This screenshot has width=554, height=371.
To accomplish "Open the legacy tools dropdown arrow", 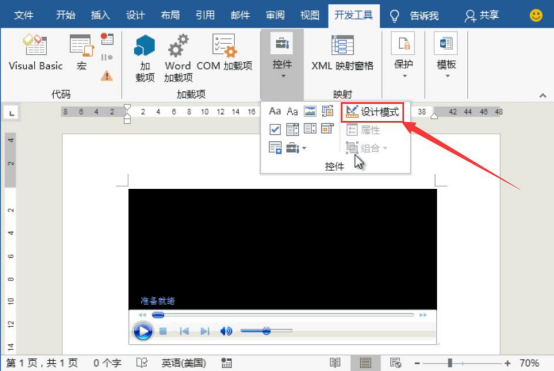I will [x=304, y=148].
